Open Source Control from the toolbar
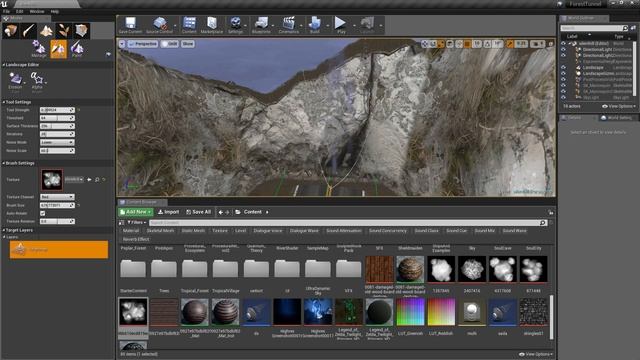Image resolution: width=640 pixels, height=360 pixels. 159,25
